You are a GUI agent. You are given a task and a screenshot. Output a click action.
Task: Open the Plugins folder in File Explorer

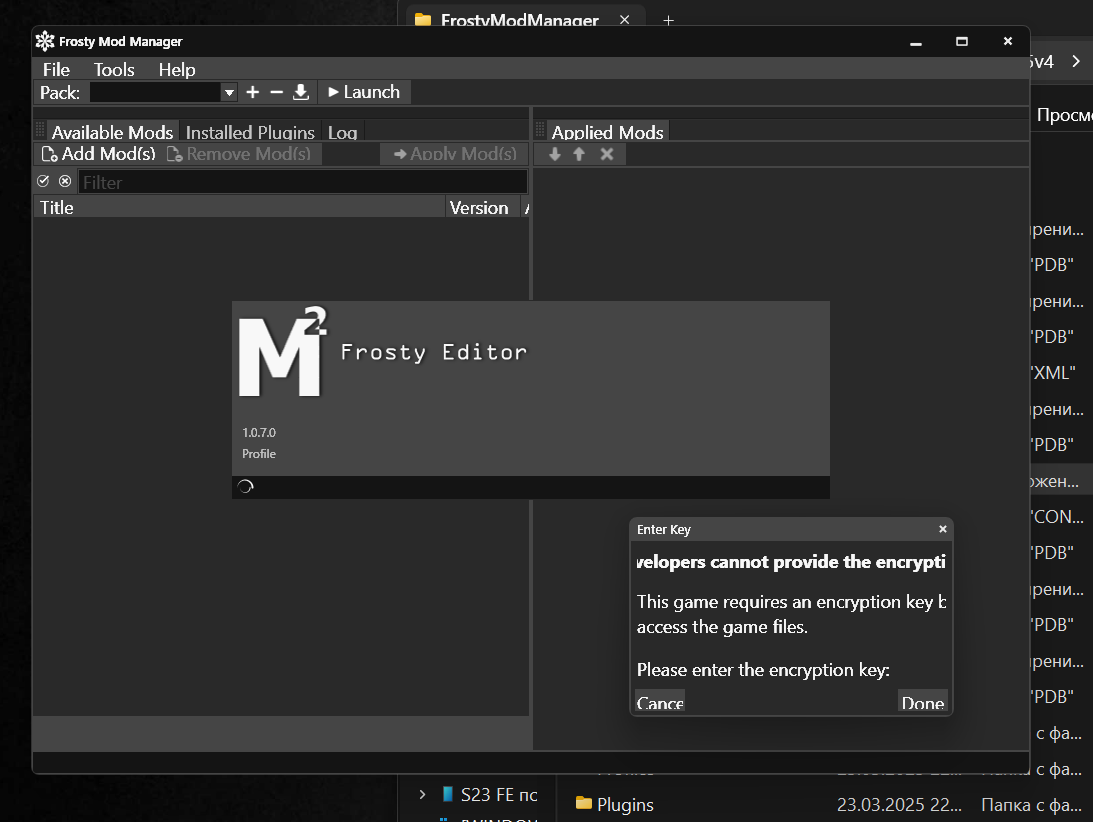[x=625, y=804]
